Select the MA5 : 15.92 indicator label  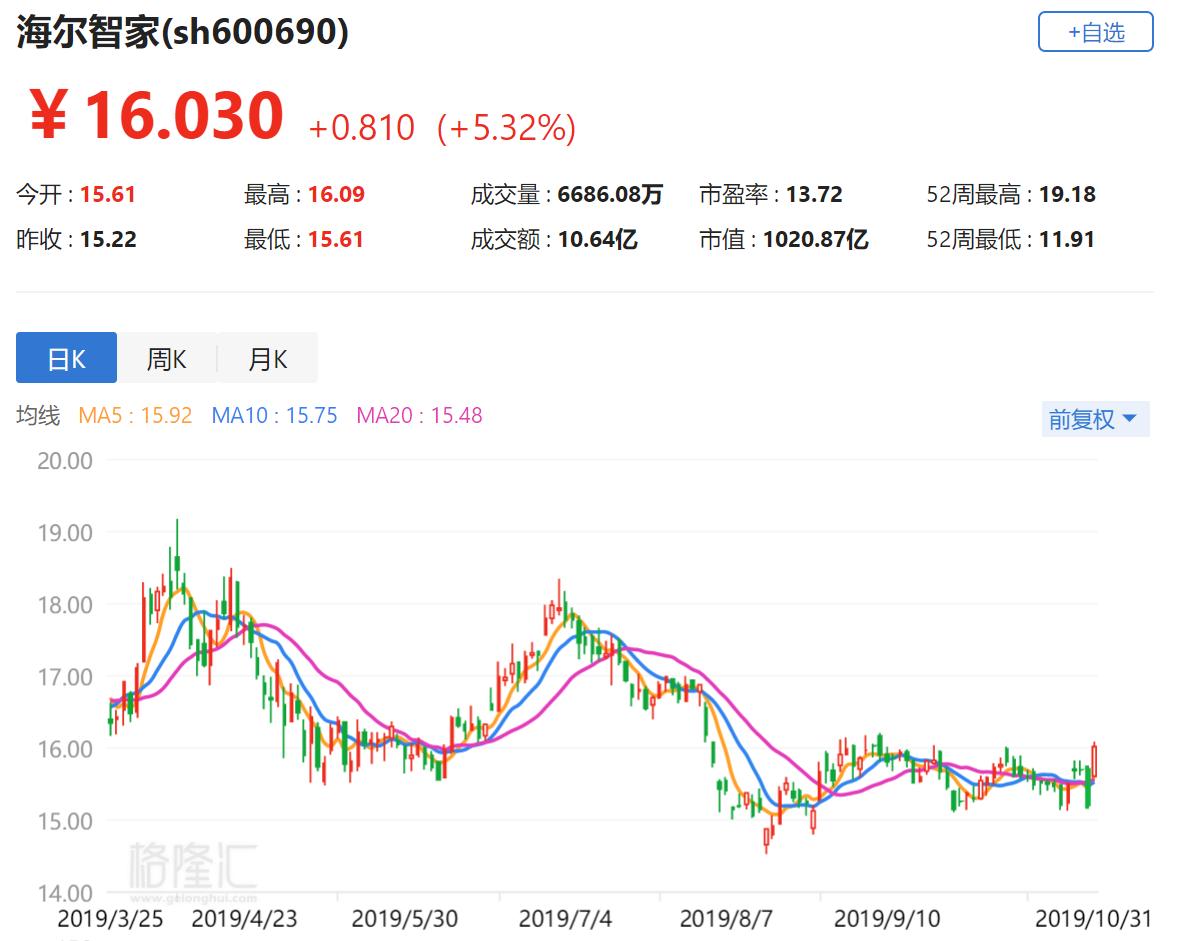(x=135, y=415)
